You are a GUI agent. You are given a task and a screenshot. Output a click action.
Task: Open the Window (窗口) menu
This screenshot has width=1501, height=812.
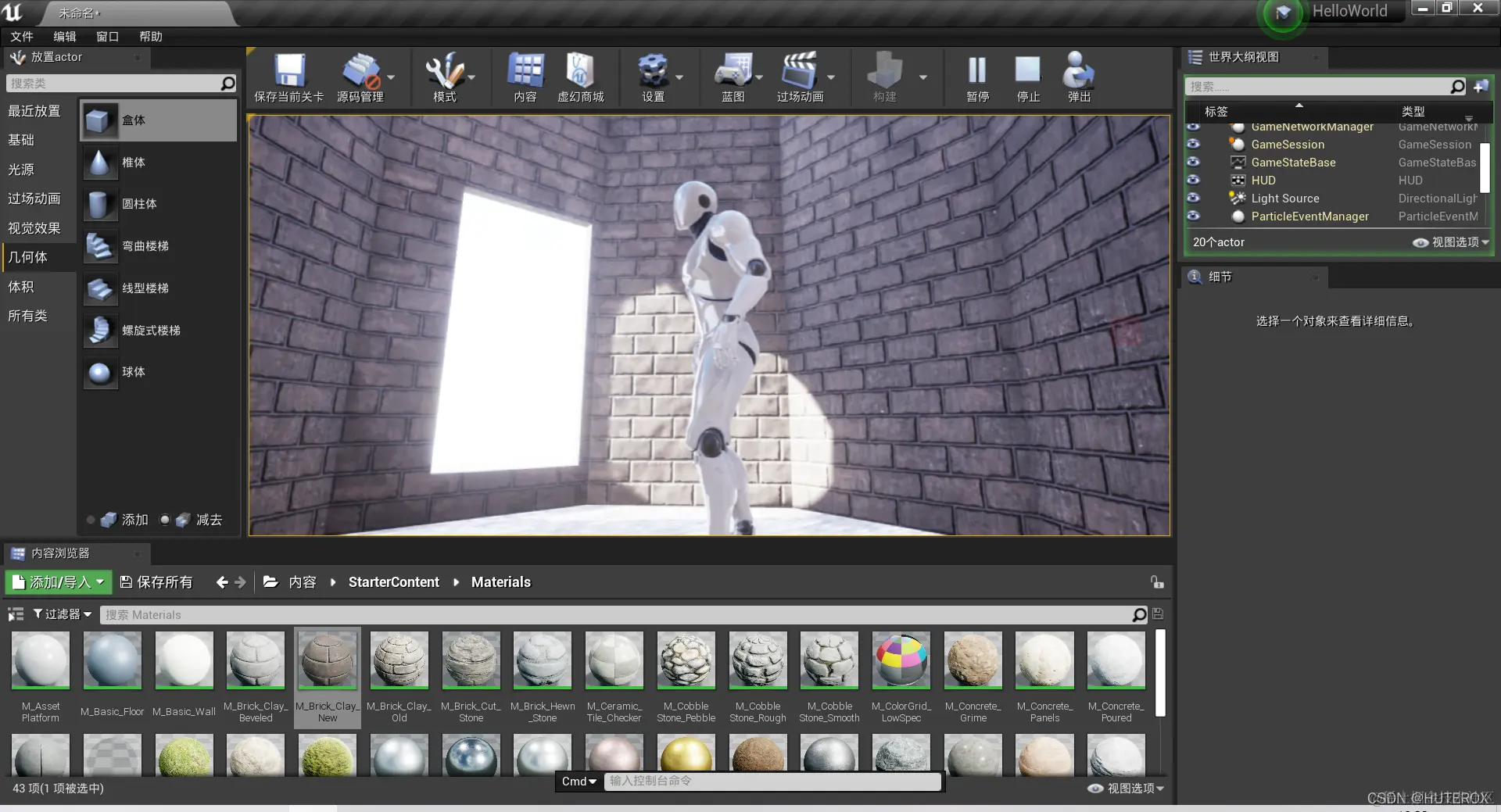tap(108, 37)
